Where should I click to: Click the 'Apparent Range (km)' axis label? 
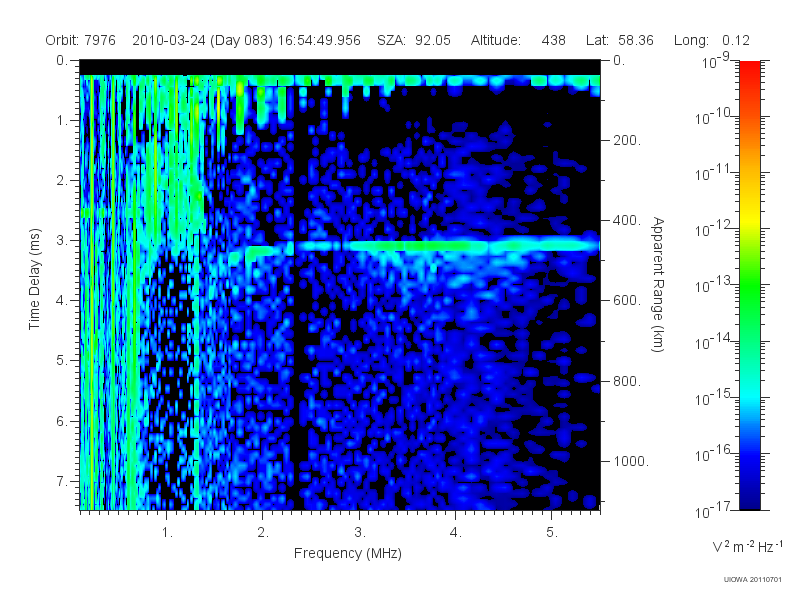point(658,284)
